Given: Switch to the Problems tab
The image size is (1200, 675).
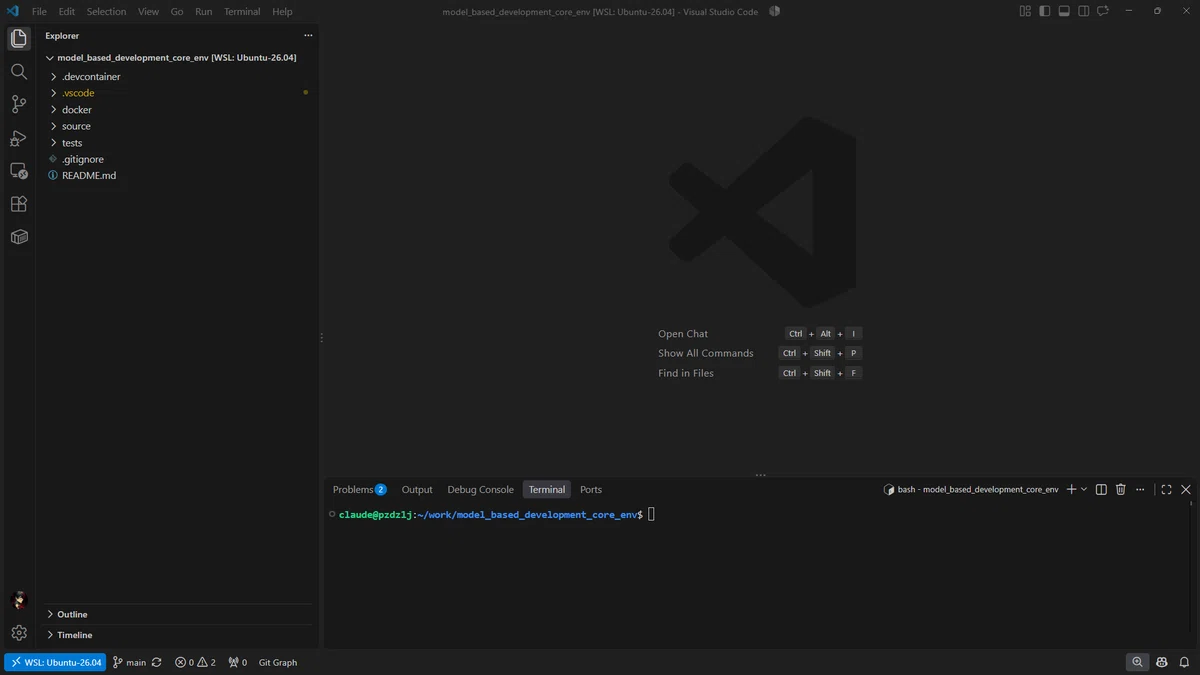Looking at the screenshot, I should click(359, 490).
